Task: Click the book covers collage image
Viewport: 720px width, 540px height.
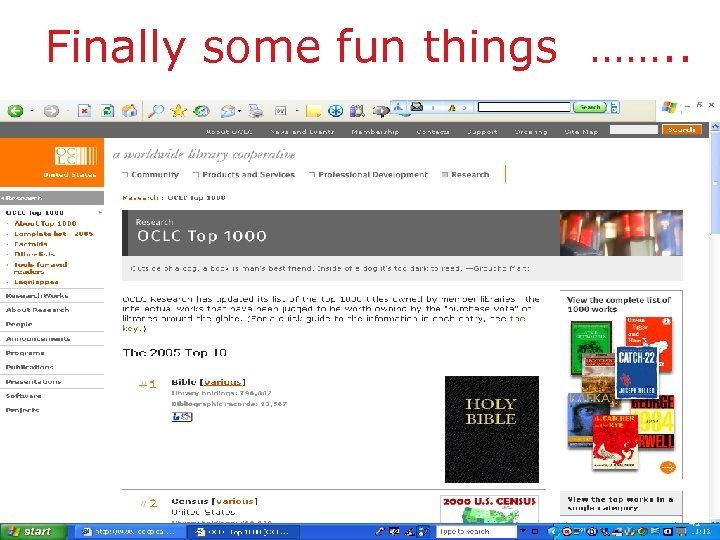Action: click(x=621, y=394)
